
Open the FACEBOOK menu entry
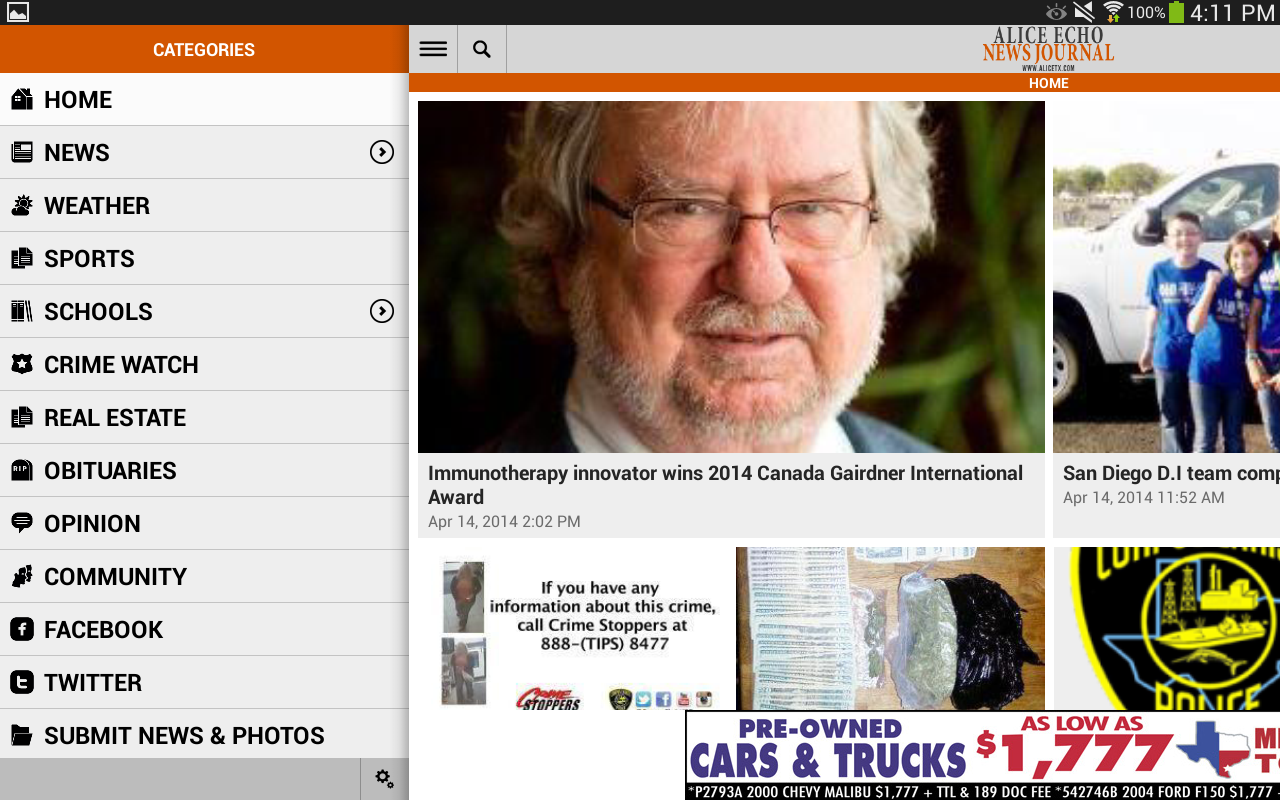click(204, 629)
